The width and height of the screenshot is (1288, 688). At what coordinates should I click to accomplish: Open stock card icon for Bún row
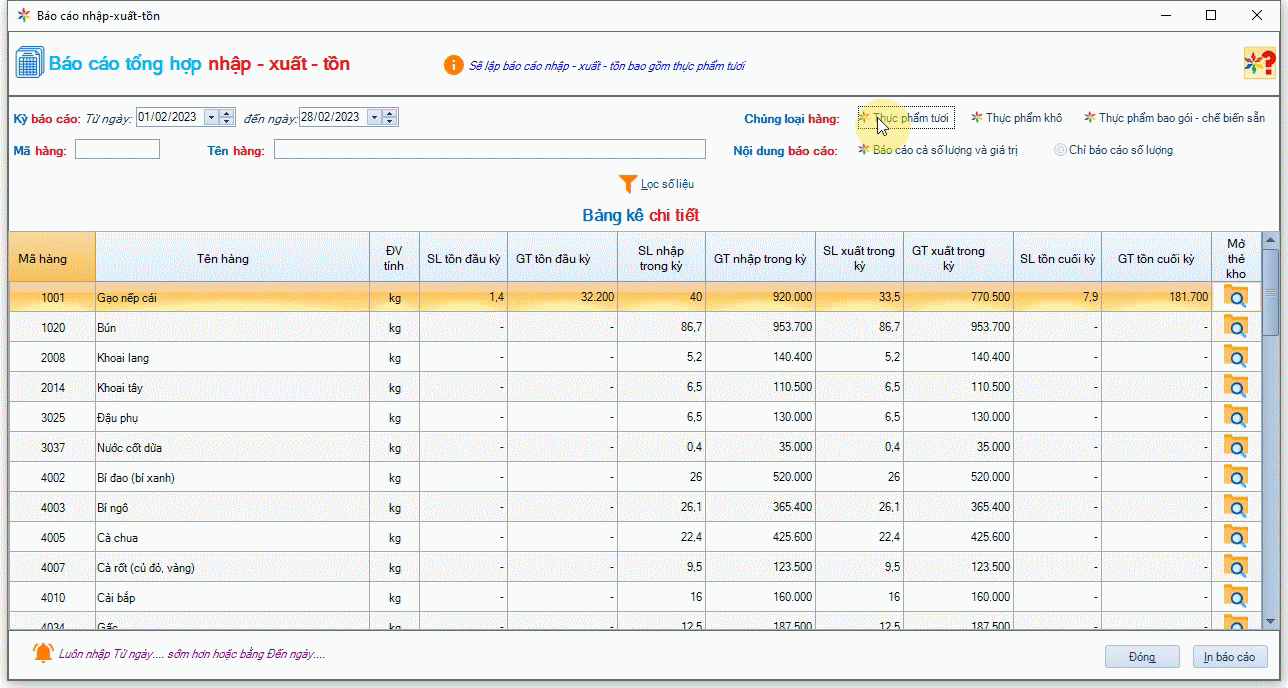tap(1236, 327)
